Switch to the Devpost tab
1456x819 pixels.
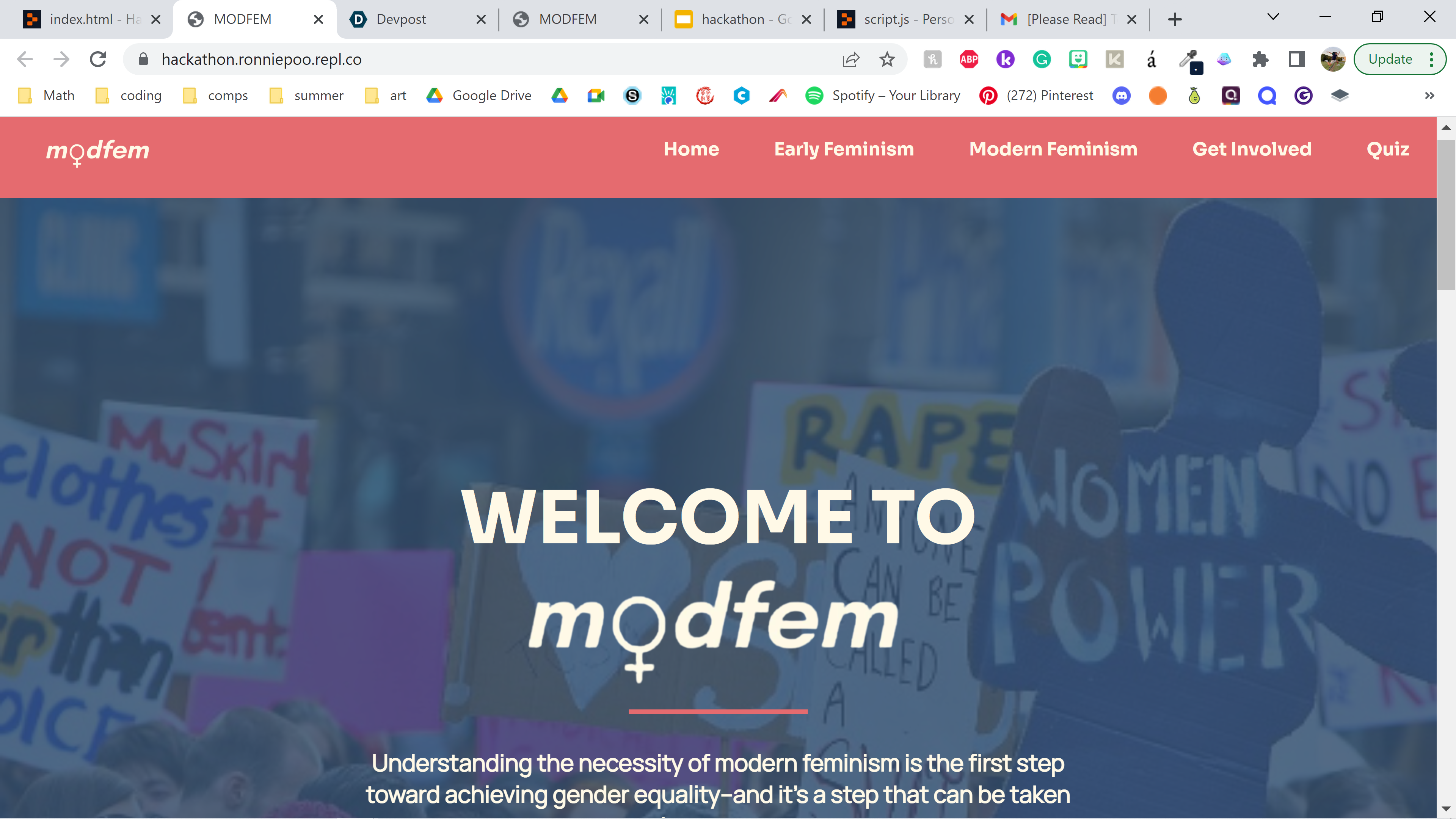point(401,19)
